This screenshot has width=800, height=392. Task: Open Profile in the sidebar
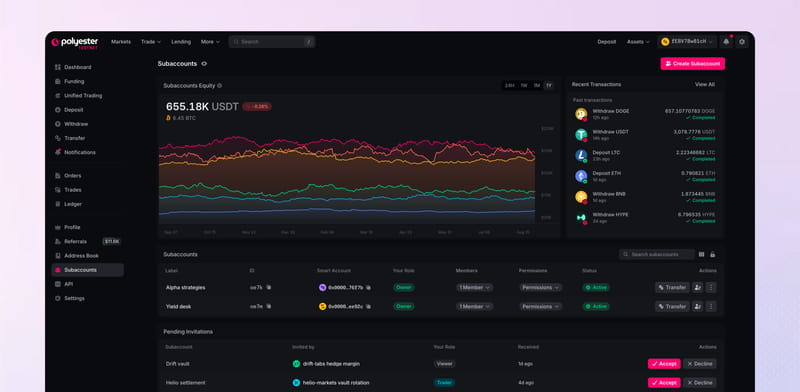pos(87,227)
